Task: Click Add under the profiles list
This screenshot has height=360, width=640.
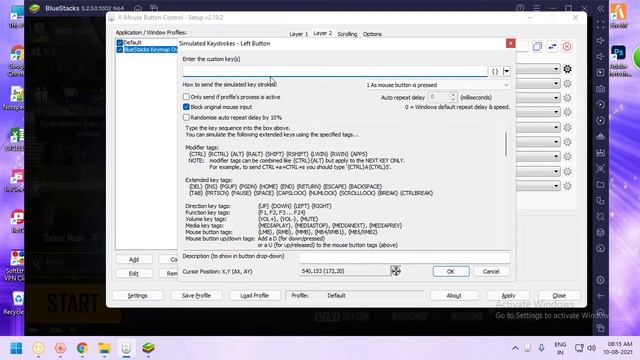Action: (134, 260)
